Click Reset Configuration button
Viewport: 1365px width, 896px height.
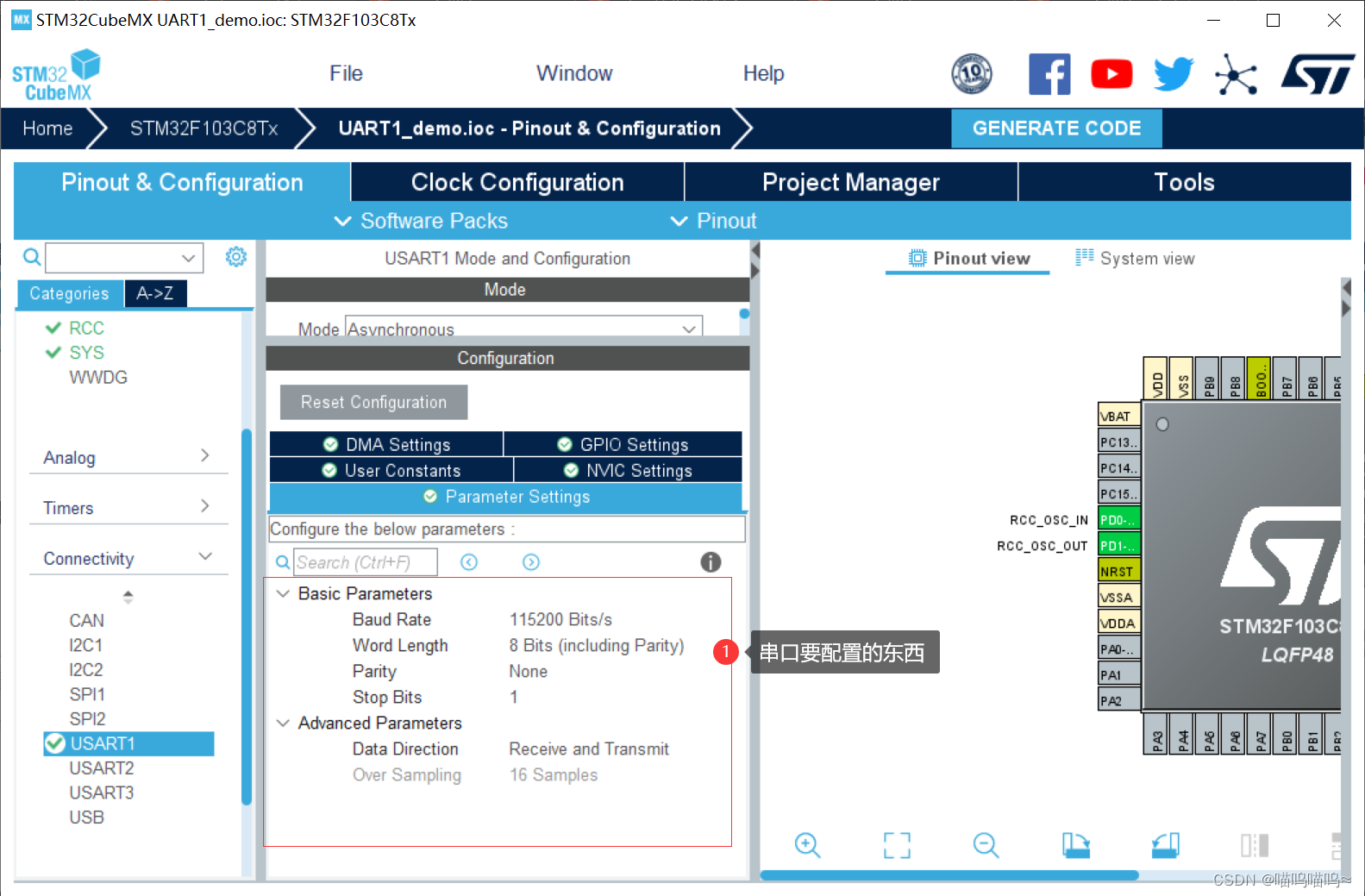point(373,402)
